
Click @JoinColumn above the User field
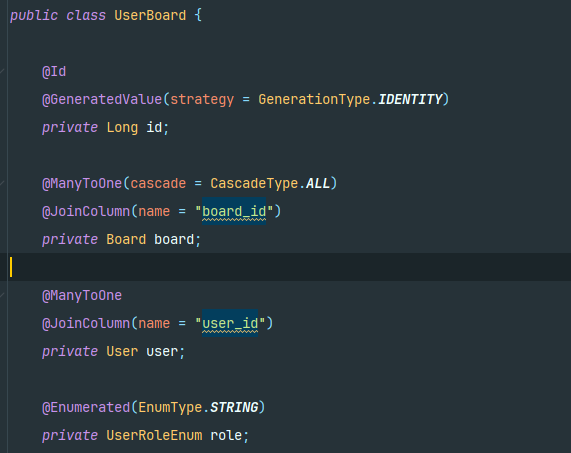pyautogui.click(x=86, y=323)
